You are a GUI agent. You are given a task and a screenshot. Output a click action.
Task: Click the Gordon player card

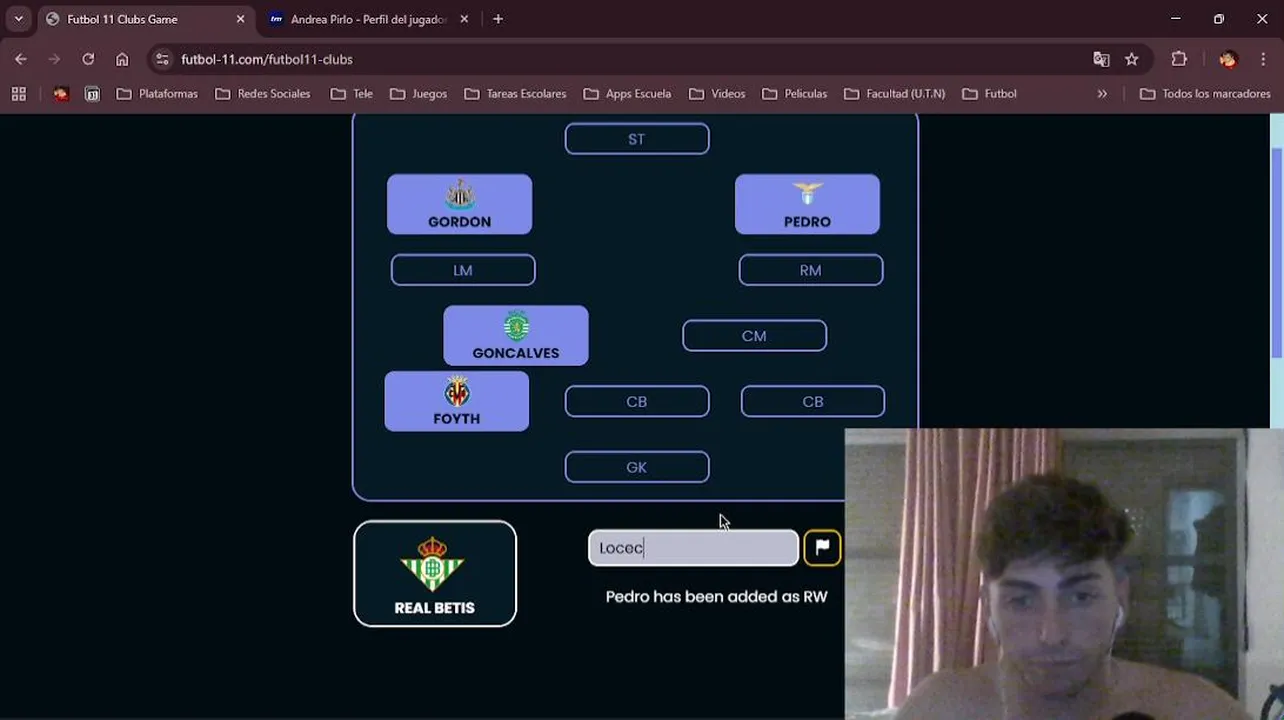tap(459, 205)
